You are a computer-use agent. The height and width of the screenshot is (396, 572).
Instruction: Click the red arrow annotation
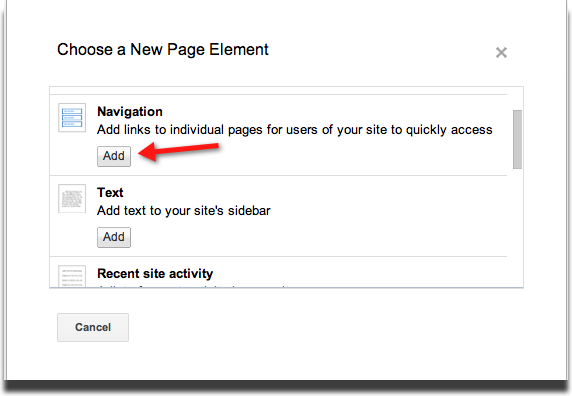[x=179, y=151]
